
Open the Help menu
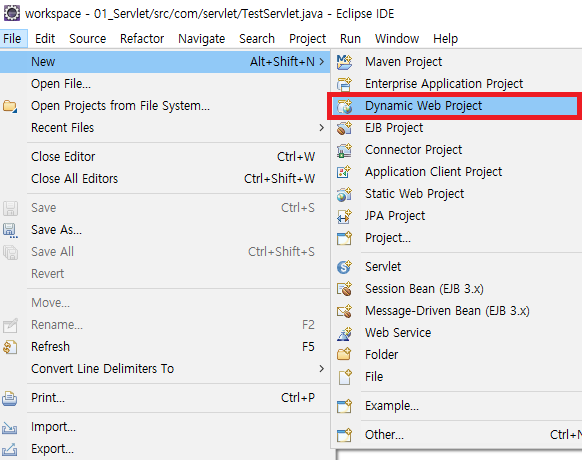[x=445, y=39]
